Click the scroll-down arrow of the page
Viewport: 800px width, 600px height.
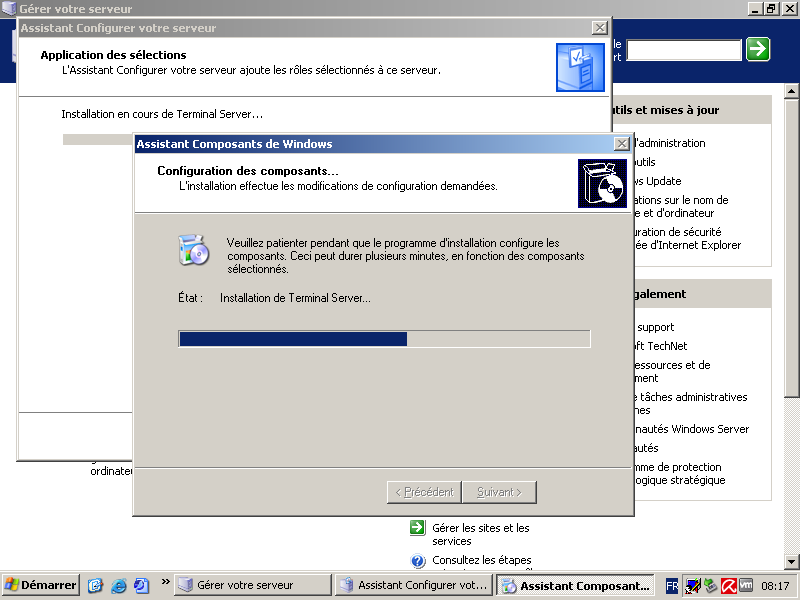(x=791, y=561)
